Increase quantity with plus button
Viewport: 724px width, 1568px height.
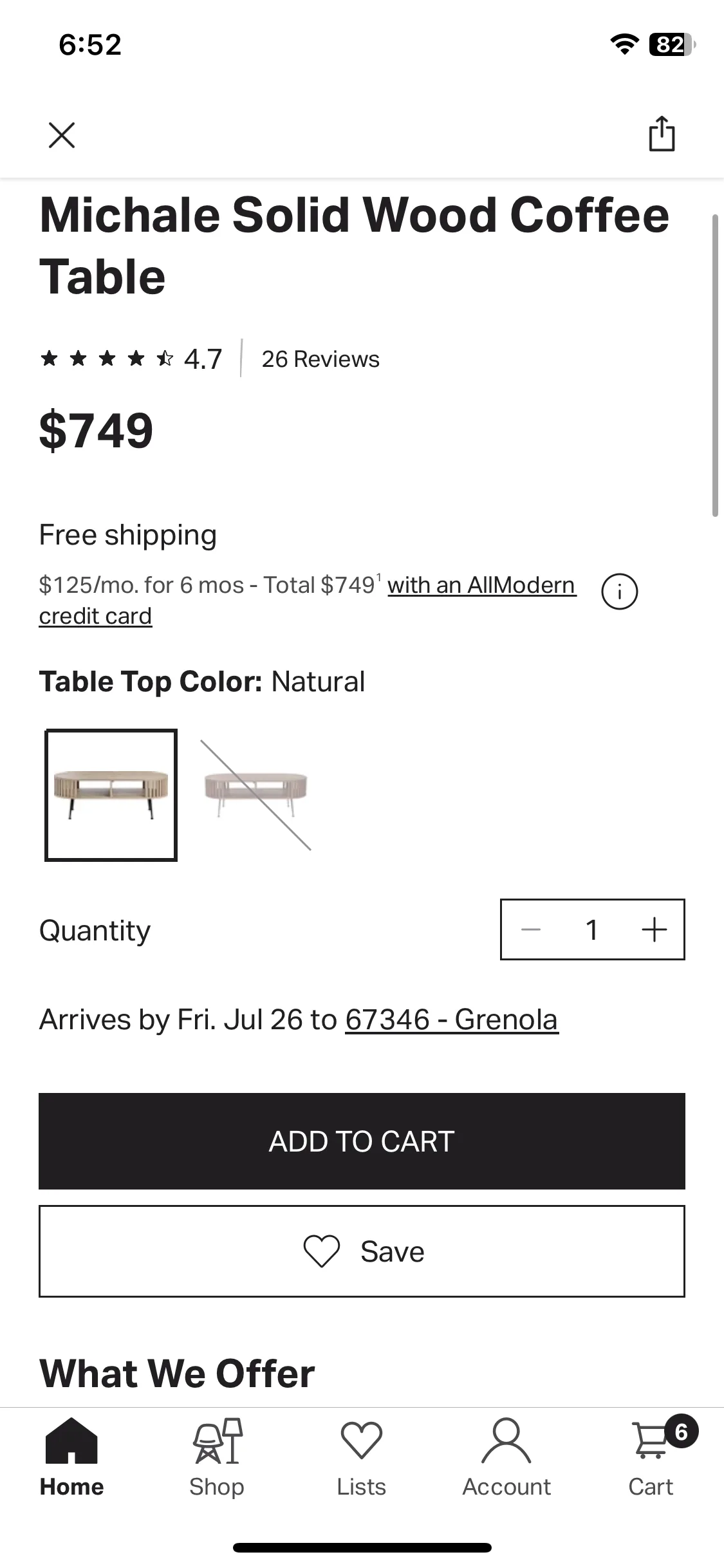pos(654,929)
